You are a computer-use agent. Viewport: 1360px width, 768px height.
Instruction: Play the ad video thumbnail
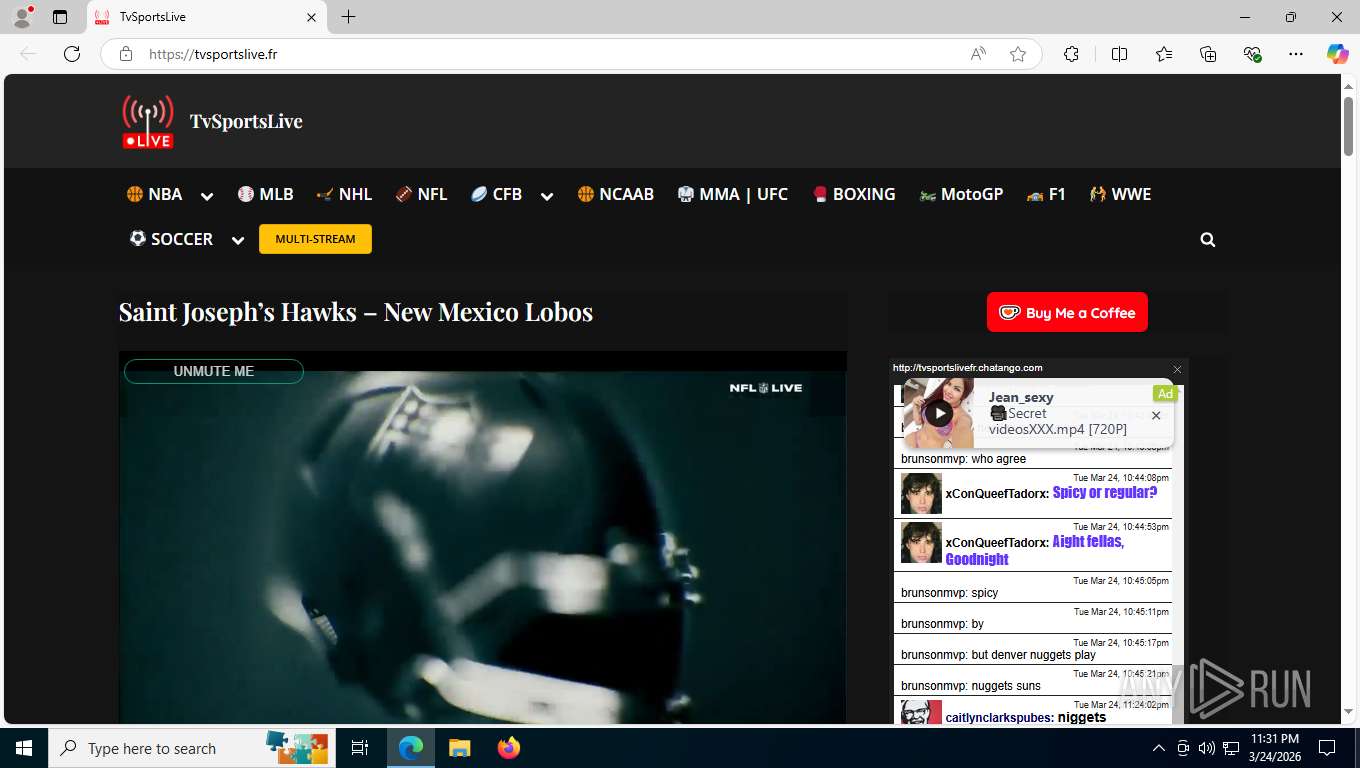(x=938, y=413)
